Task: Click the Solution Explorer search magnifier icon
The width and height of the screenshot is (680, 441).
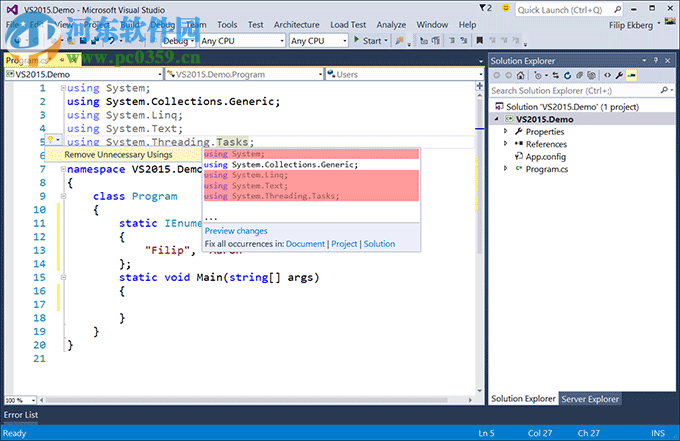Action: (664, 90)
